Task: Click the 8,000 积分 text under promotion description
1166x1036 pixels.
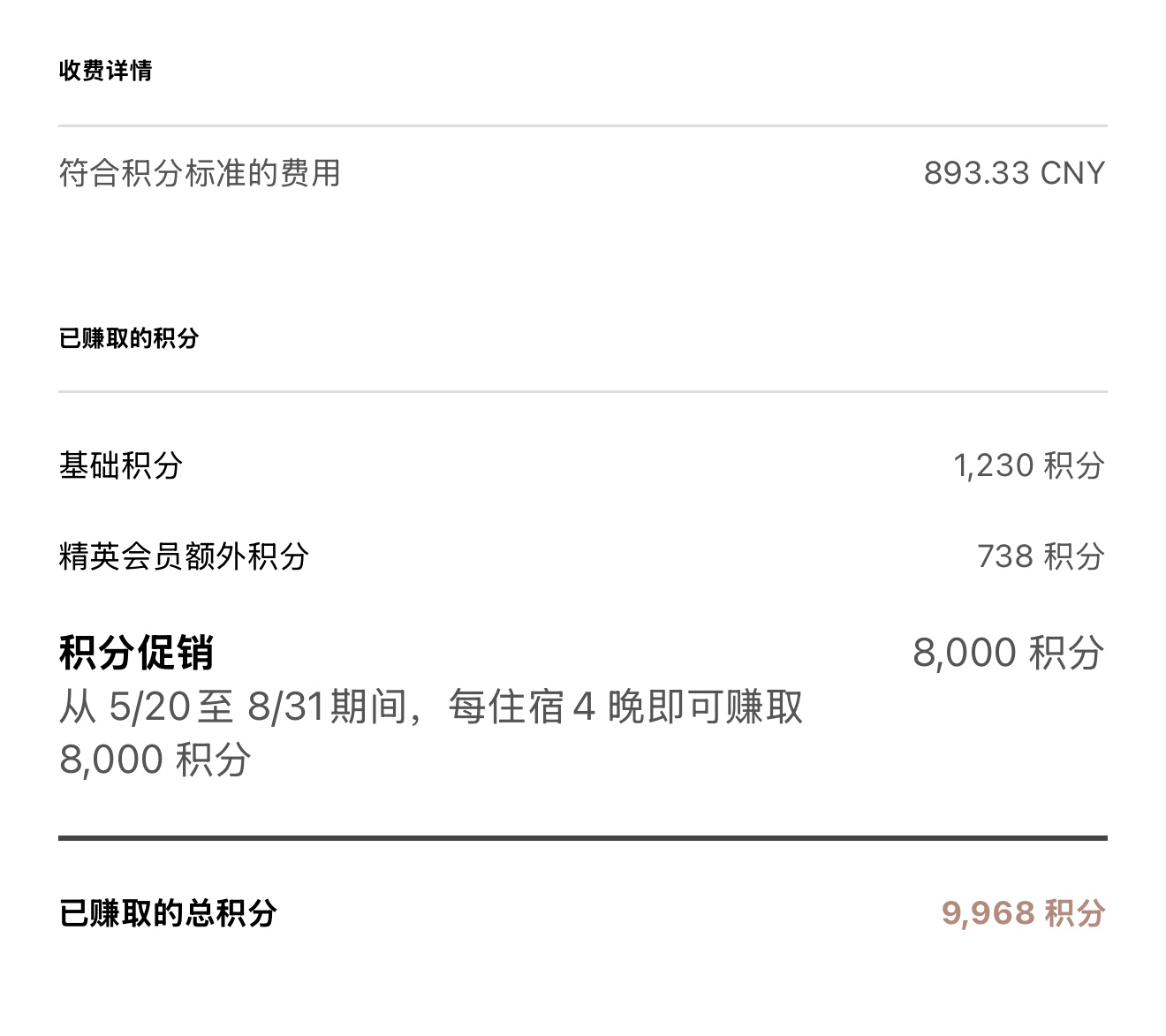Action: [x=155, y=760]
